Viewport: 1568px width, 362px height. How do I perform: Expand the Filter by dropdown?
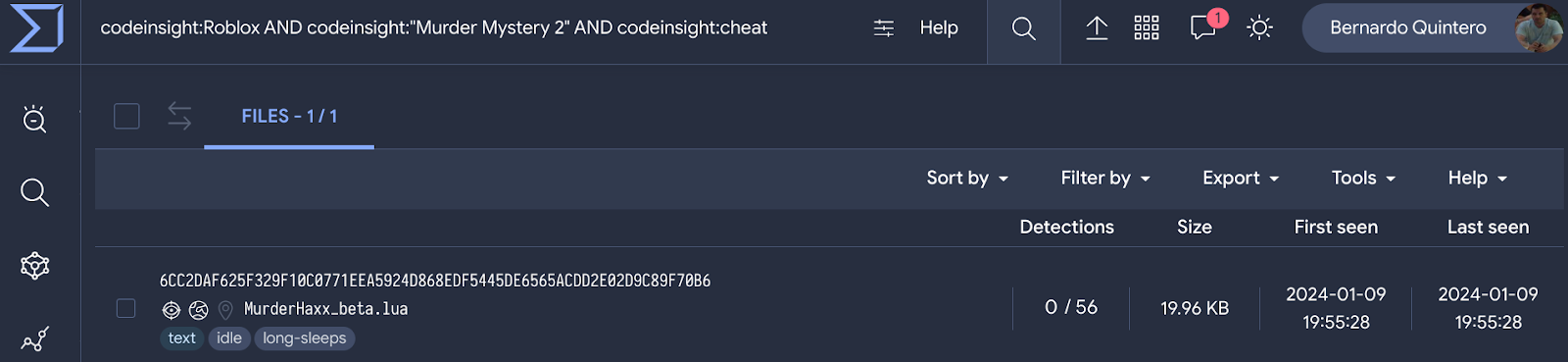click(x=1105, y=178)
